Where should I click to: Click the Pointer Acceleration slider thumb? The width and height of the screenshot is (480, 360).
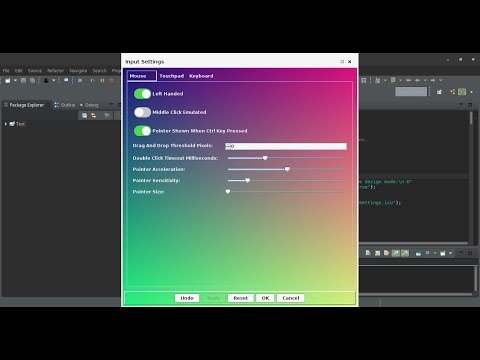point(287,169)
